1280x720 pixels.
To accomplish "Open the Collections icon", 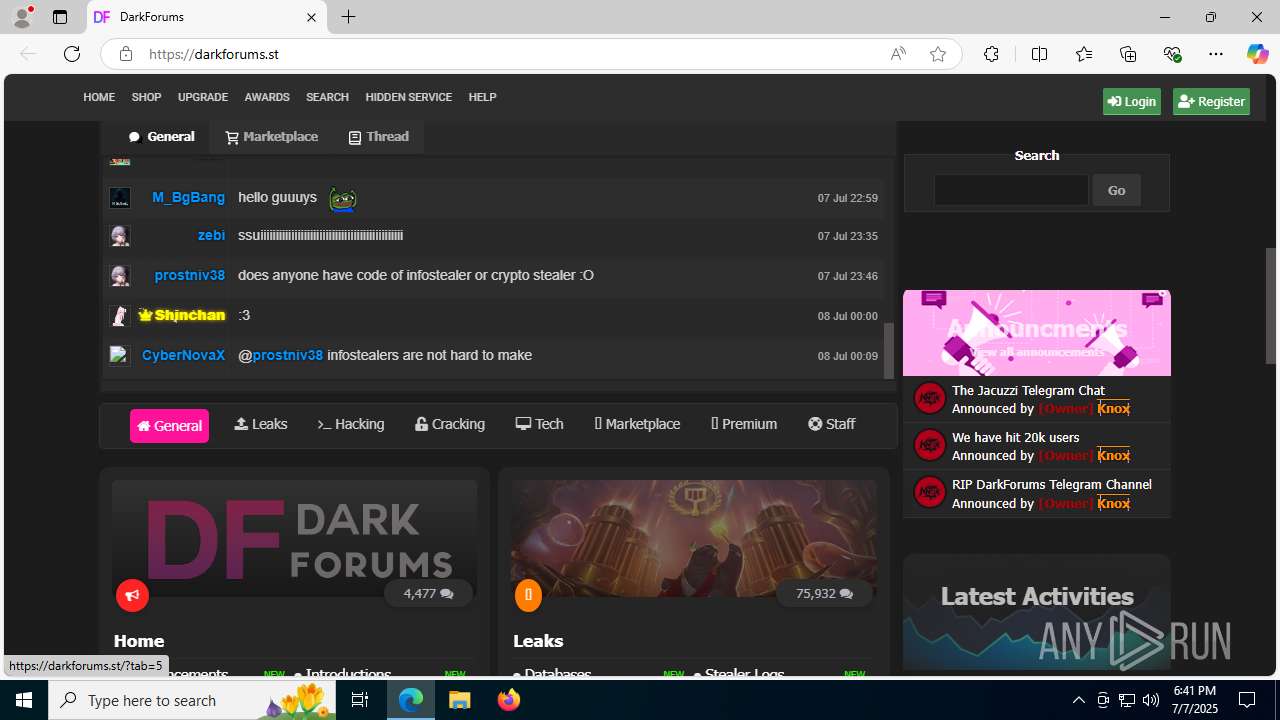I will pyautogui.click(x=1128, y=54).
